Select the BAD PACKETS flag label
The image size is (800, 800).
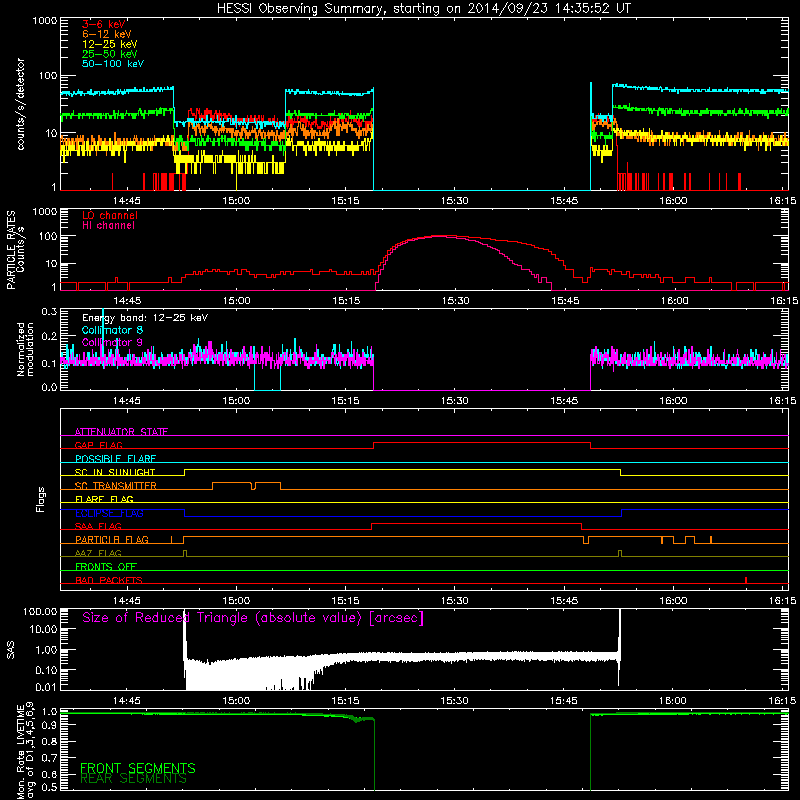(109, 580)
